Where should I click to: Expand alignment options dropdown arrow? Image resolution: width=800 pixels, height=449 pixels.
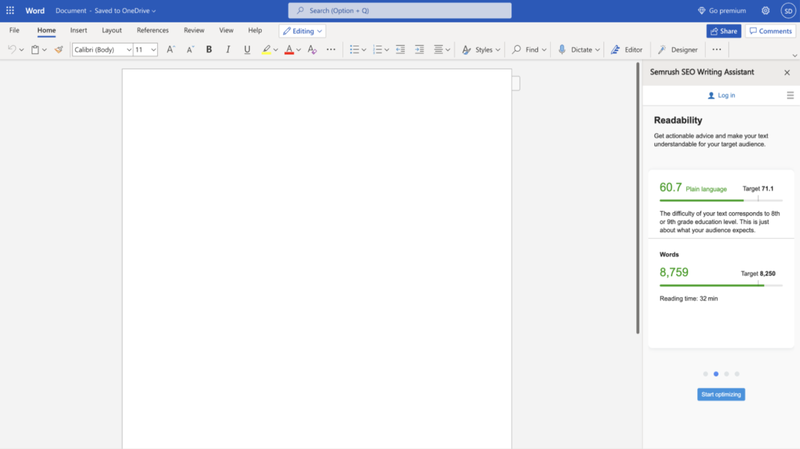coord(447,50)
